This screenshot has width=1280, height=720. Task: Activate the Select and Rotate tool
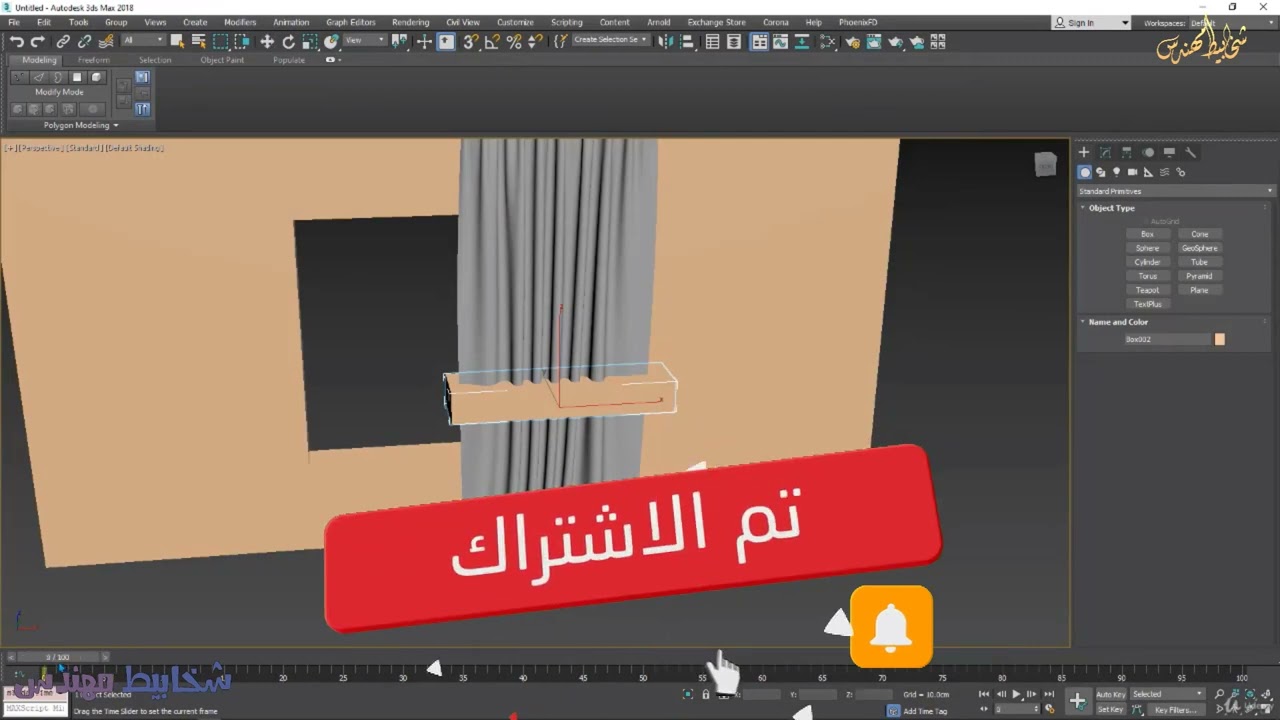[288, 41]
